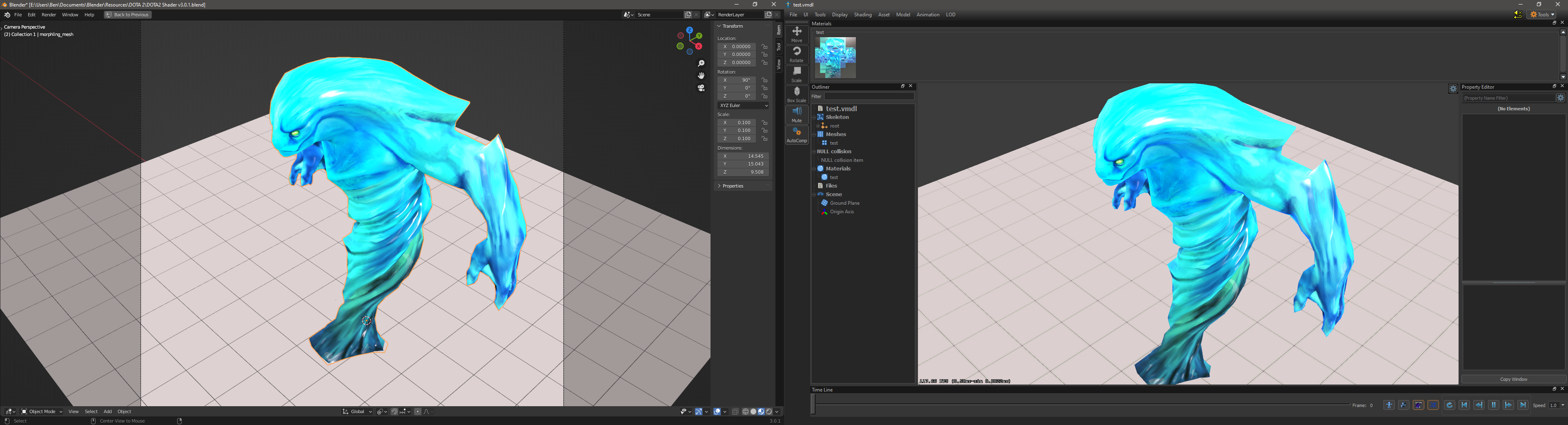1568x425 pixels.
Task: Click the green Y axis on navigation gizmo
Action: tap(699, 36)
